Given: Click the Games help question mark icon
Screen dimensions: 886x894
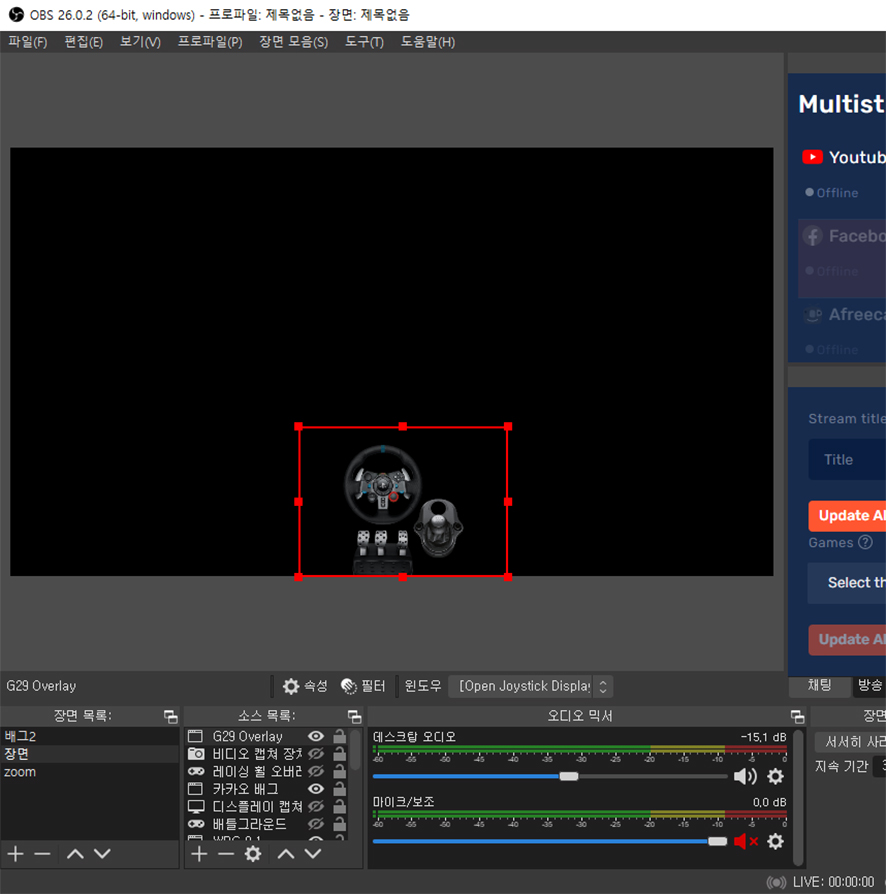Looking at the screenshot, I should [x=865, y=542].
